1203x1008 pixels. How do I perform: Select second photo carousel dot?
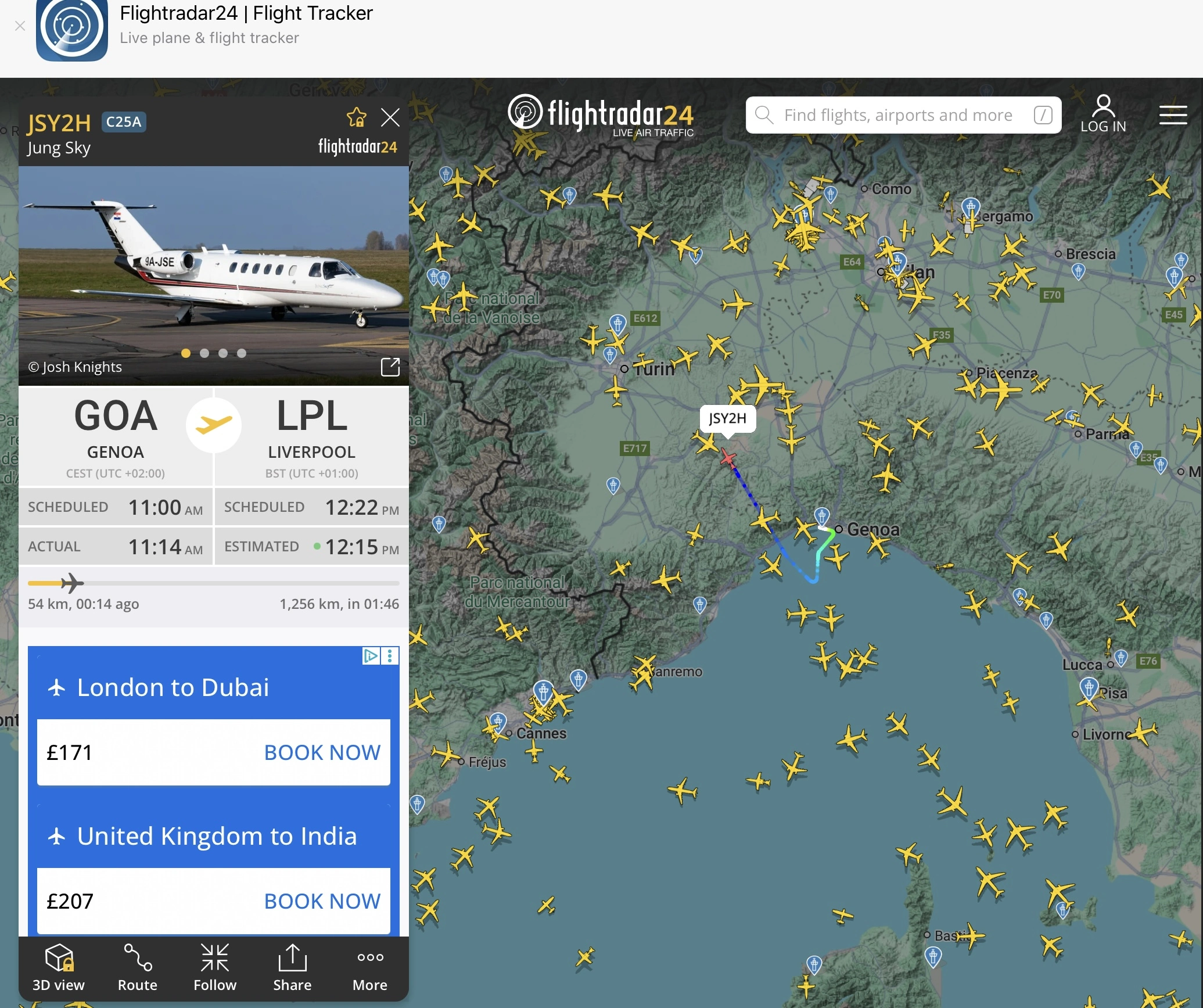tap(204, 353)
